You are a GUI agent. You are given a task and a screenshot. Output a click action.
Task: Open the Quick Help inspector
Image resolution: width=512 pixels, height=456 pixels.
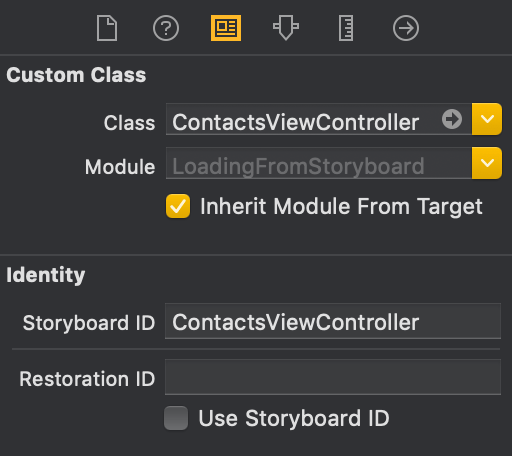point(166,28)
